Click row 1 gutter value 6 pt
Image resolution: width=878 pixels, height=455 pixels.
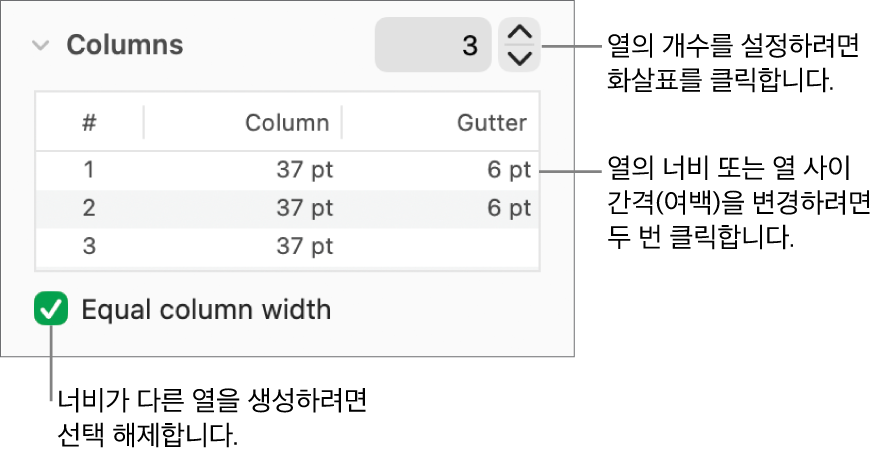point(509,170)
